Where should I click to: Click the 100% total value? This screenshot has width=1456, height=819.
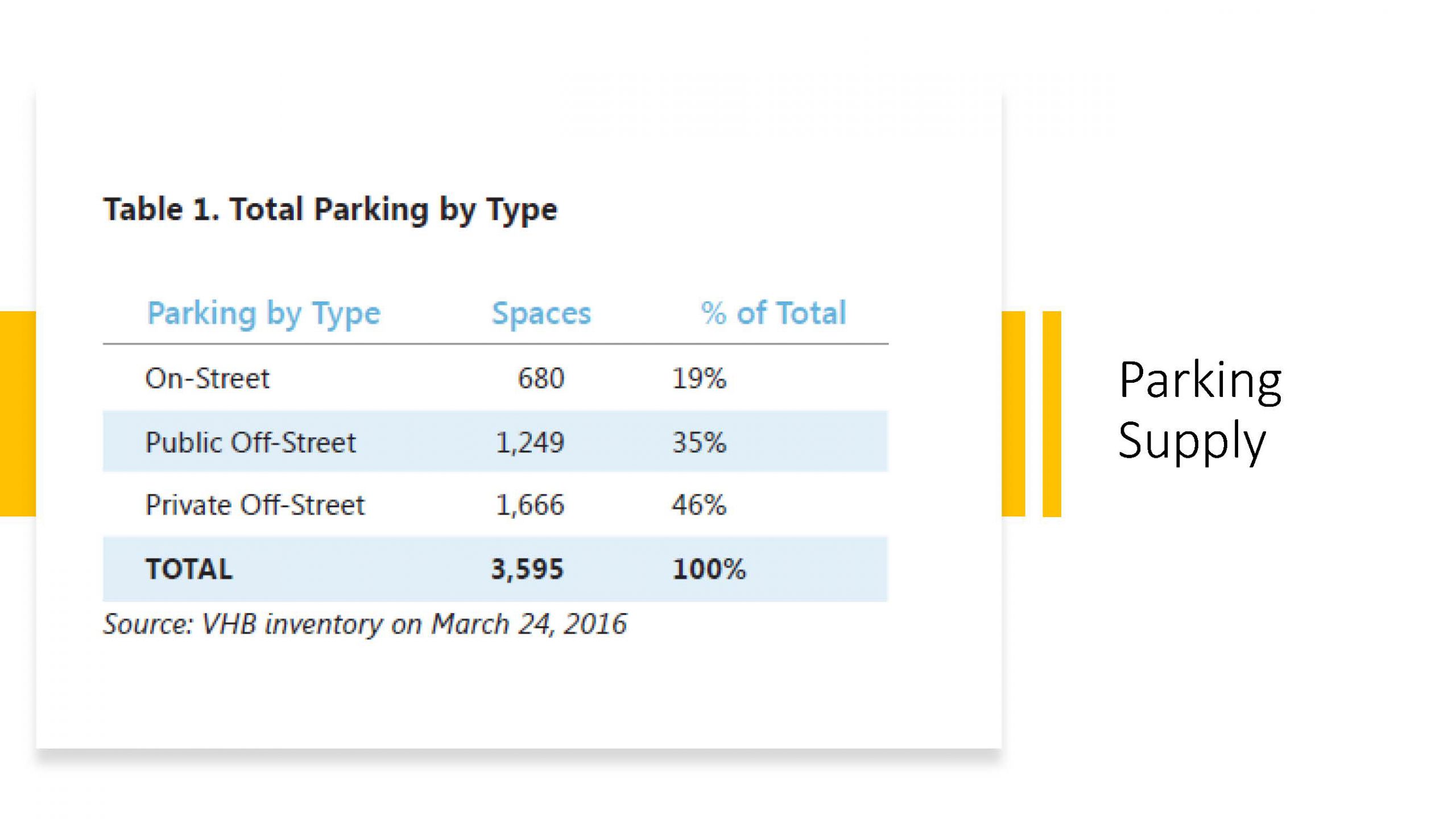click(709, 569)
